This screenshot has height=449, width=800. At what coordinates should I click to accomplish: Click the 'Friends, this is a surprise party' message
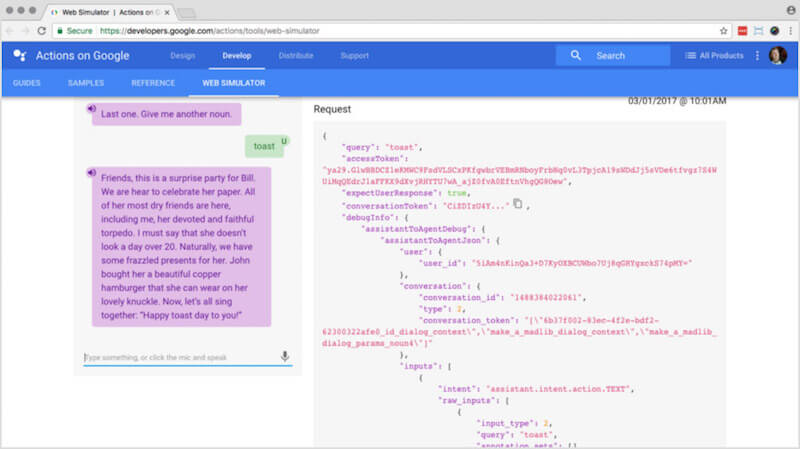pos(181,246)
